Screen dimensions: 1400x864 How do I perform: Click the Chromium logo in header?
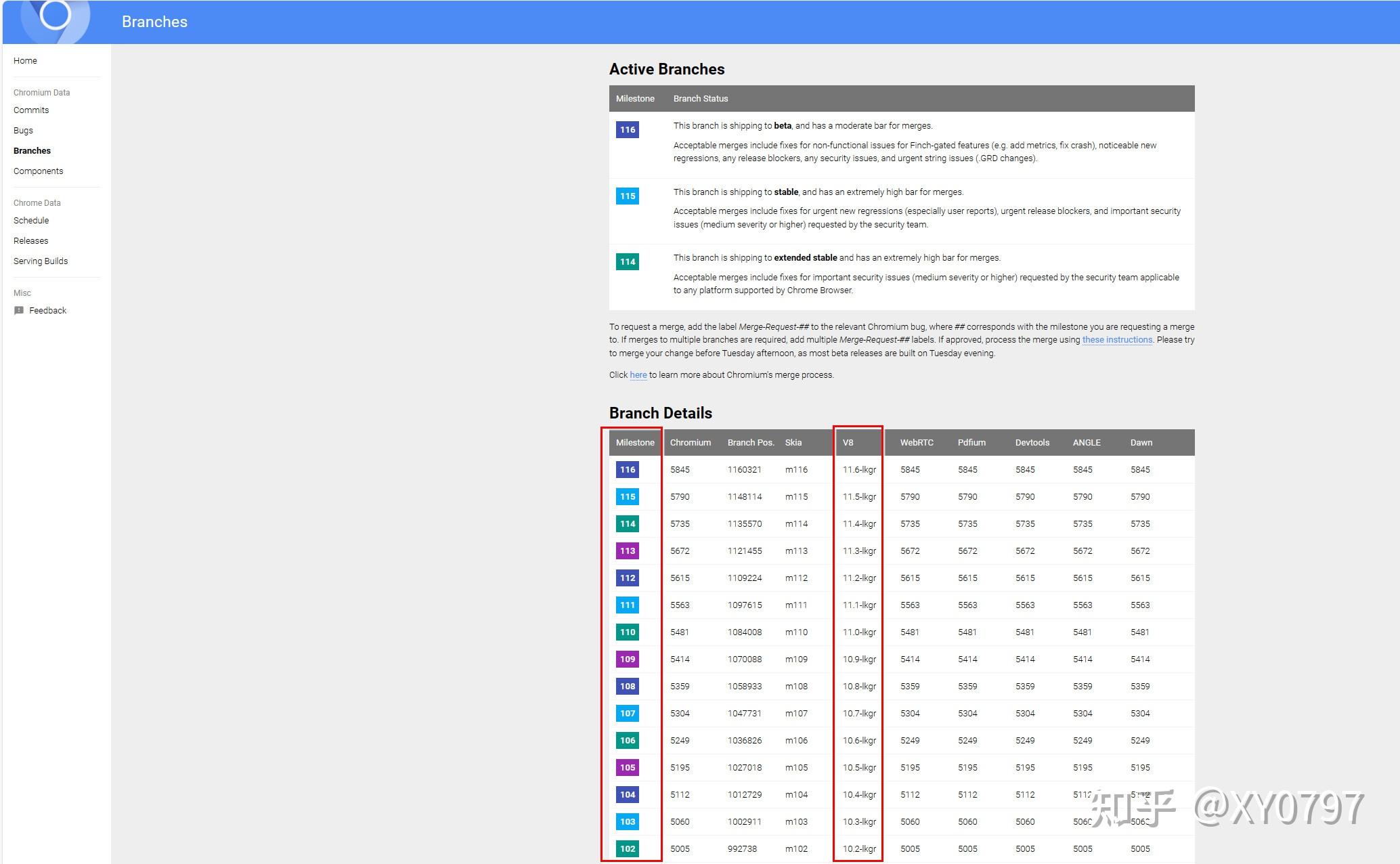point(55,16)
